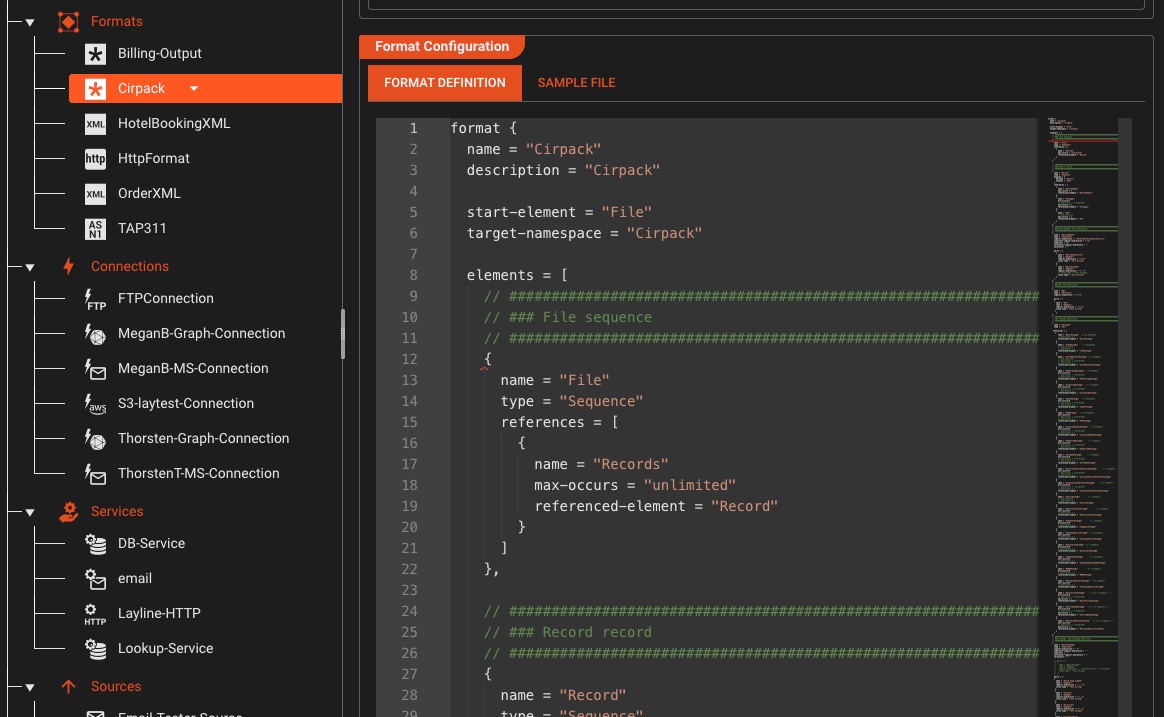Click the DB-Service gears icon

95,543
